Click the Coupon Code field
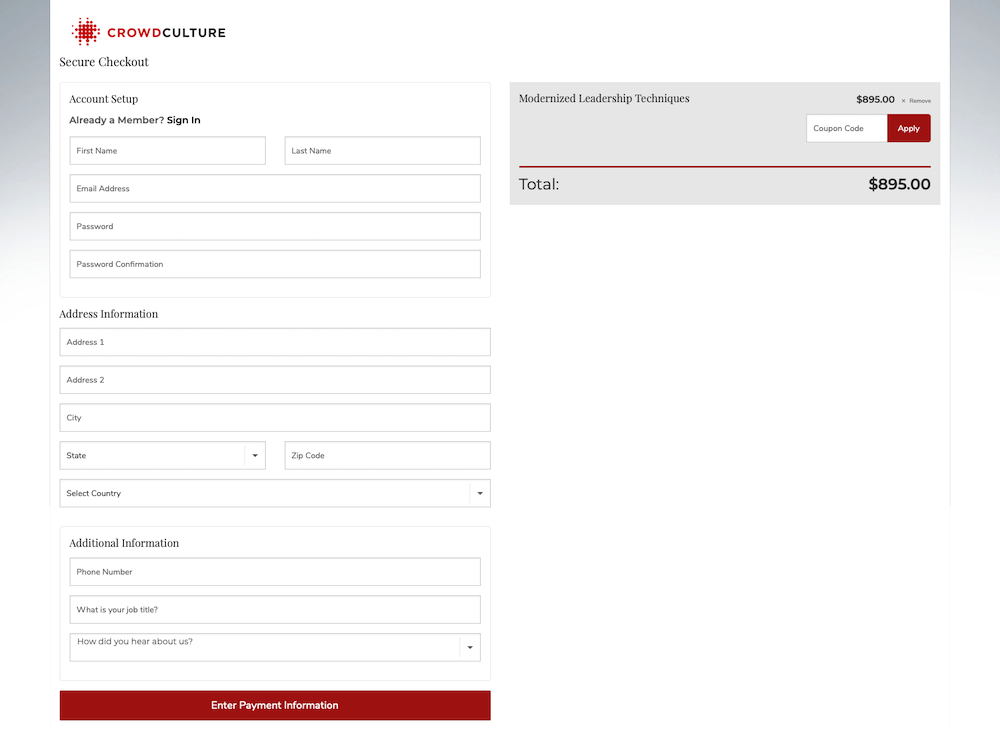The height and width of the screenshot is (730, 1000). 846,128
